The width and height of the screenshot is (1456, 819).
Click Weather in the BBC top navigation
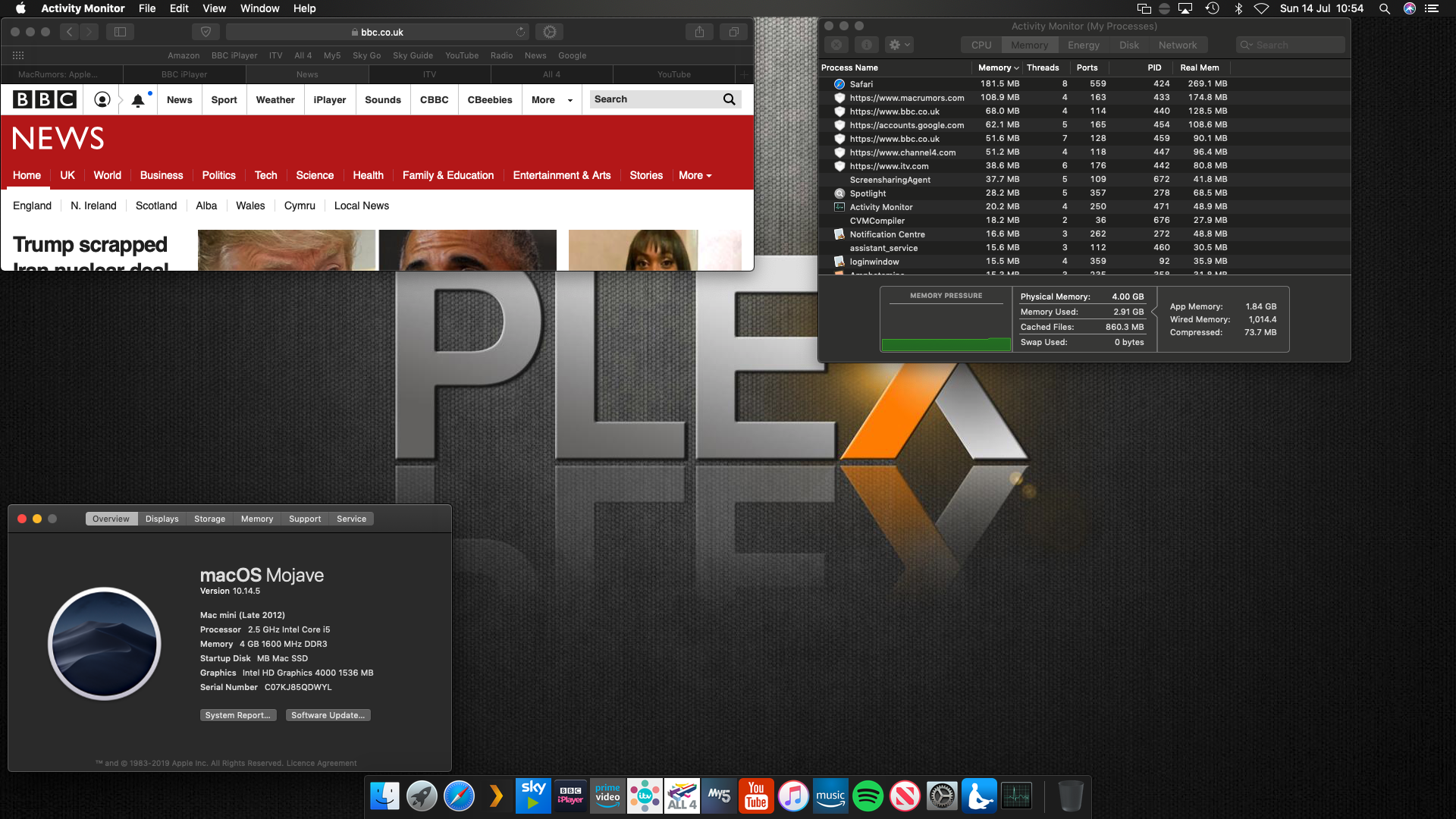[275, 100]
